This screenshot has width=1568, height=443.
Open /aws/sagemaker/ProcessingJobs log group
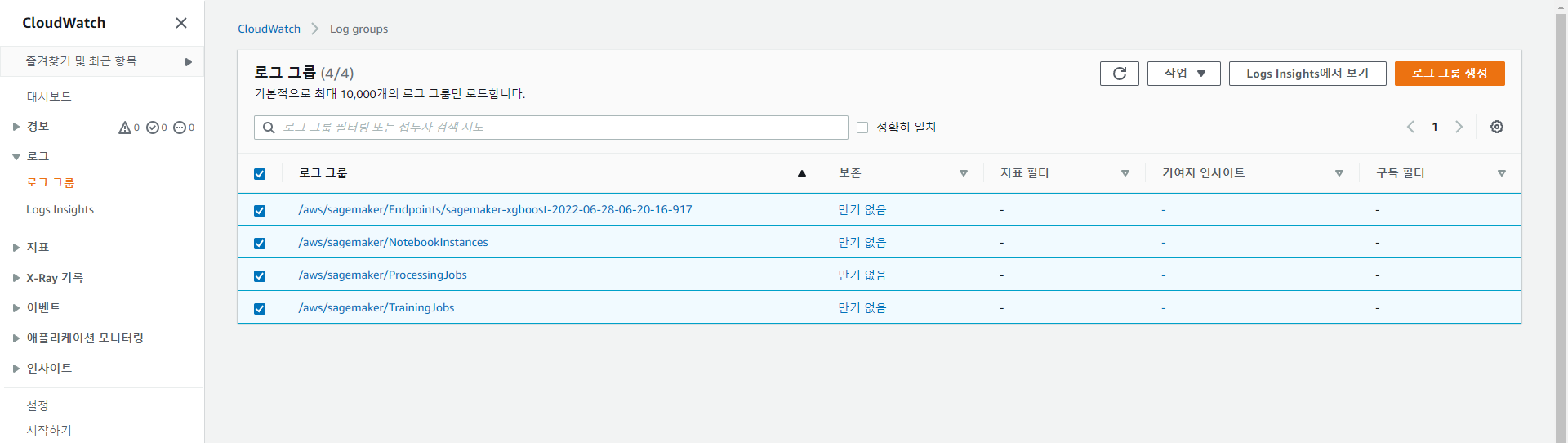[382, 275]
